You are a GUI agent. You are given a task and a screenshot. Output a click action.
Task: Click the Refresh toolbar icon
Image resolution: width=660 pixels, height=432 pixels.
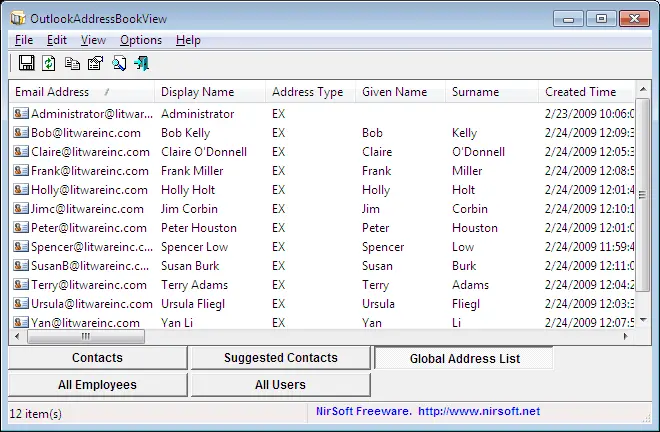tap(49, 63)
